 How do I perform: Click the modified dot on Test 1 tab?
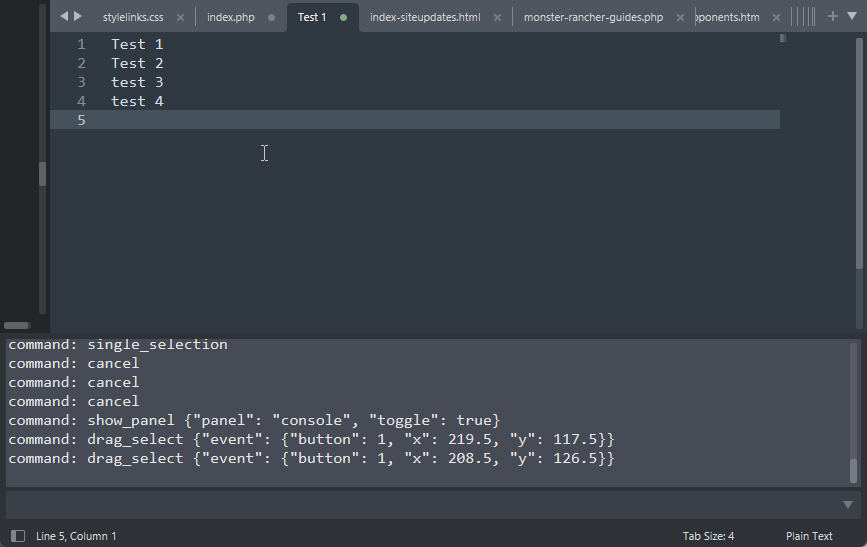pyautogui.click(x=344, y=18)
